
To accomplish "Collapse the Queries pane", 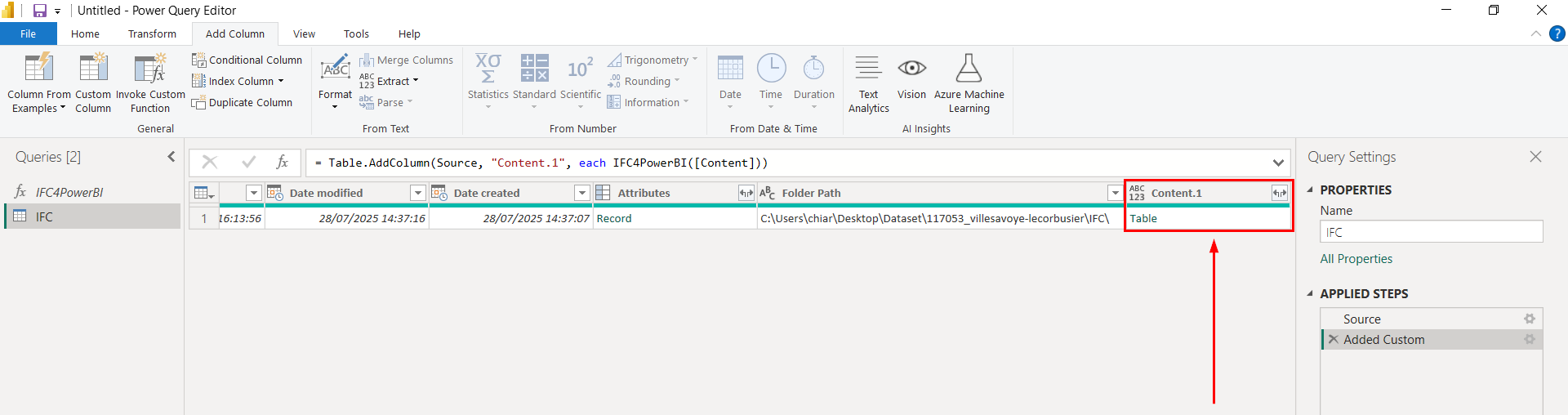I will tap(171, 157).
